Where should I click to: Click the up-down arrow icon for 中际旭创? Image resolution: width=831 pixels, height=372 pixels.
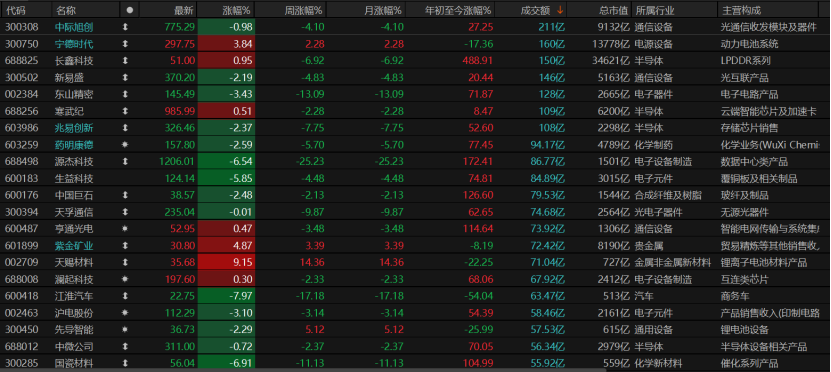click(x=125, y=27)
